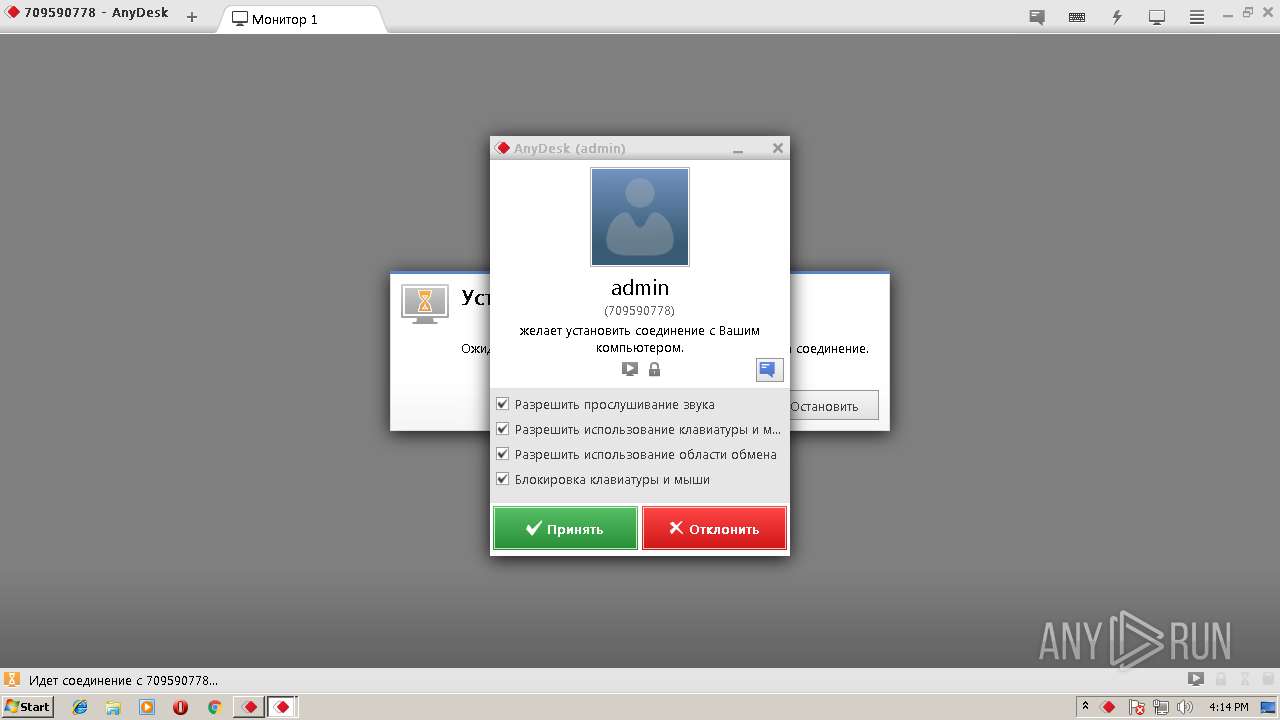Click the admin user avatar image
This screenshot has height=720, width=1280.
tap(640, 216)
